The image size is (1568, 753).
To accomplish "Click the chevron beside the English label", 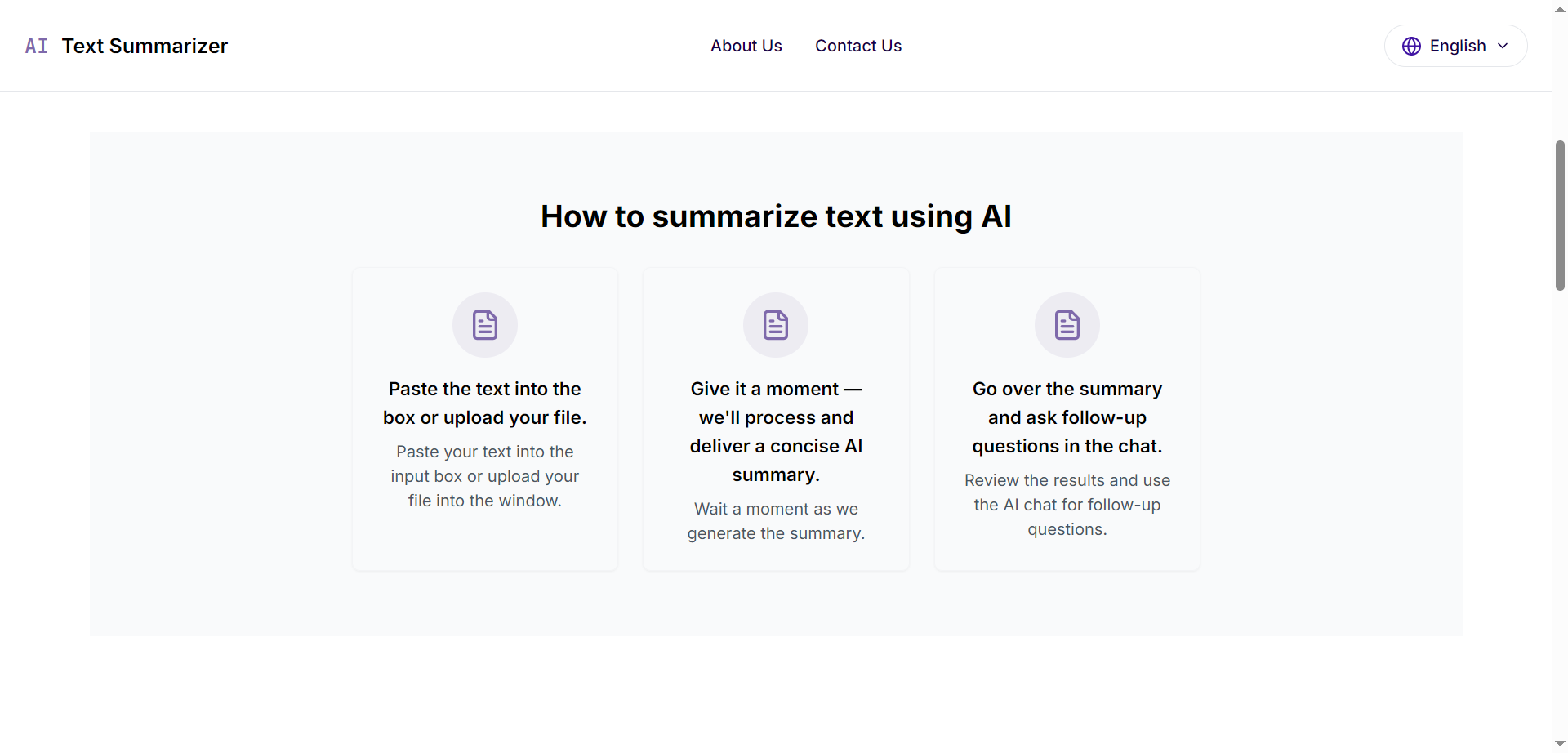I will [1504, 46].
